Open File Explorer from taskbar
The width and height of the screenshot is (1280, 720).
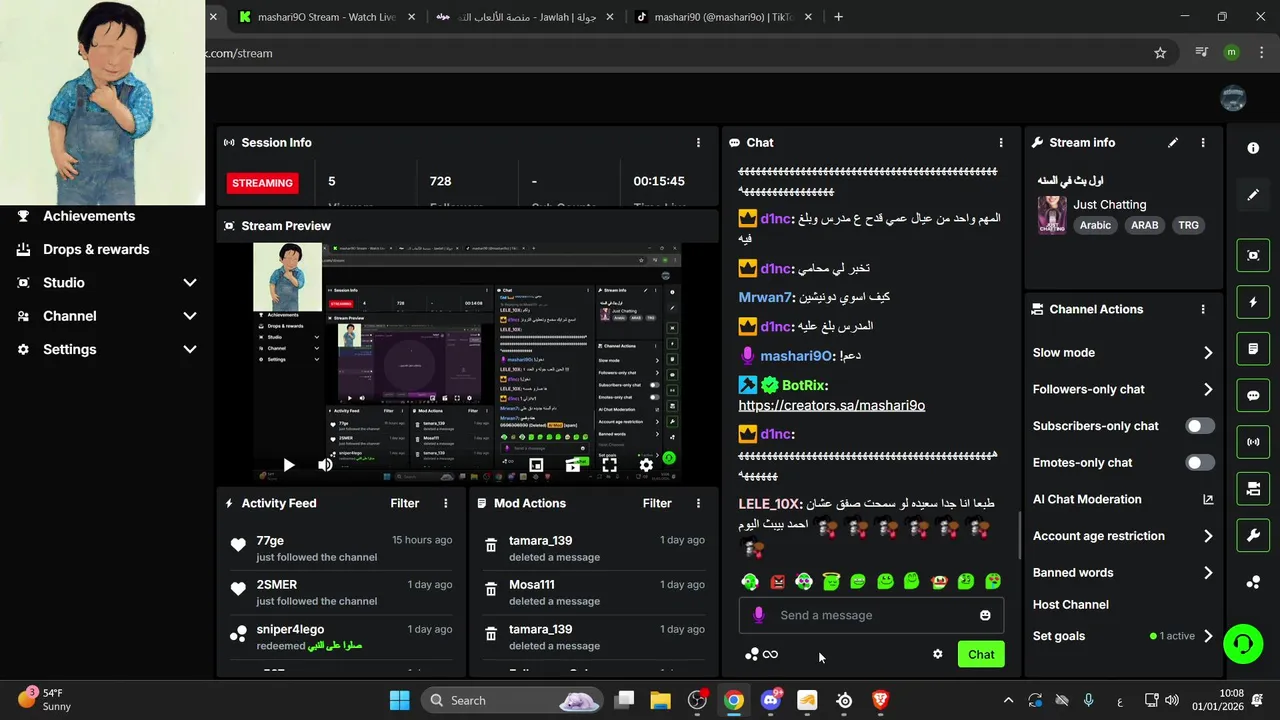point(661,700)
